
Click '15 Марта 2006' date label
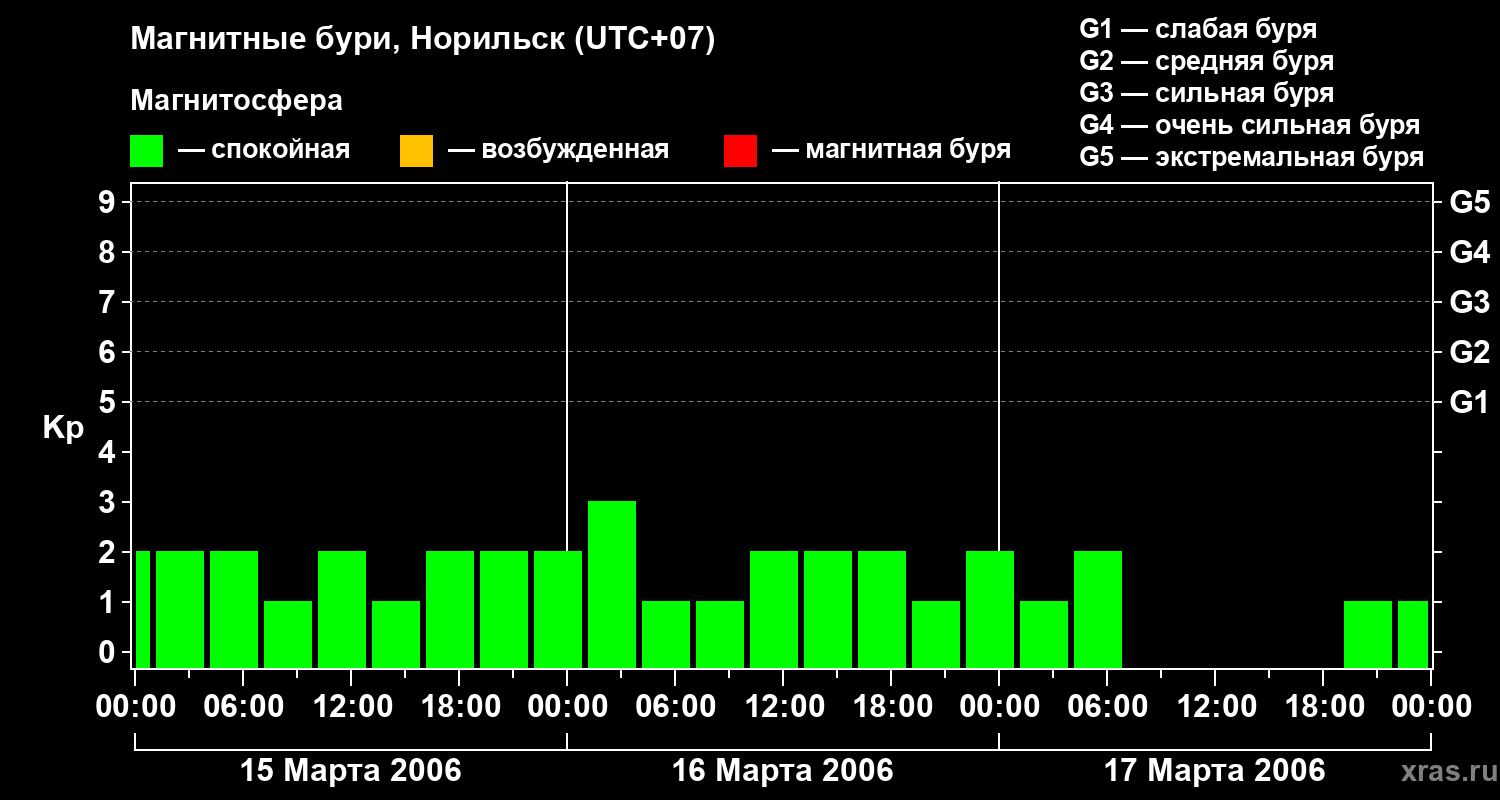(352, 771)
